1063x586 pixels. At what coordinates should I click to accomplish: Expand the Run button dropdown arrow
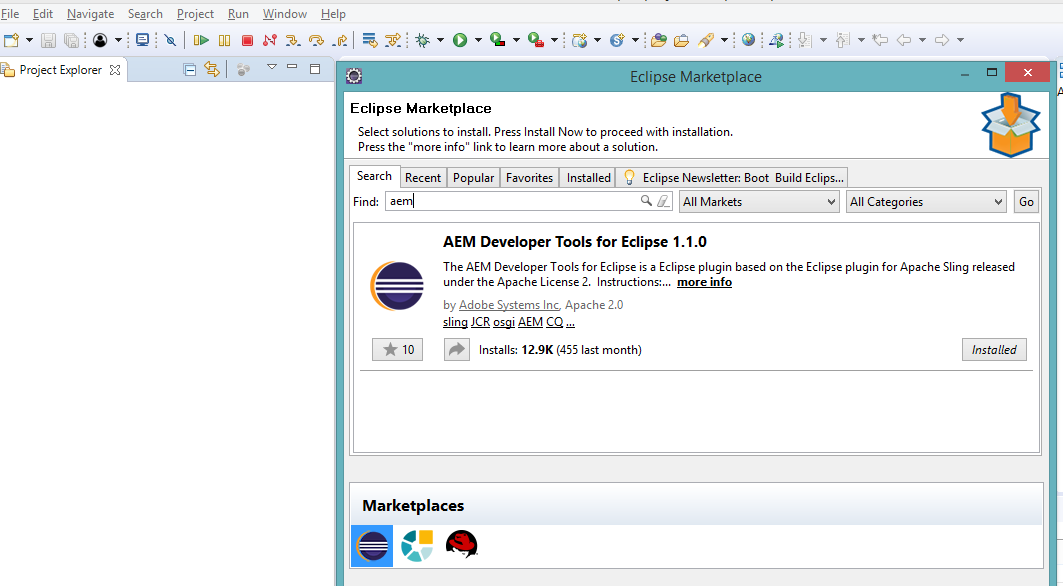tap(478, 39)
